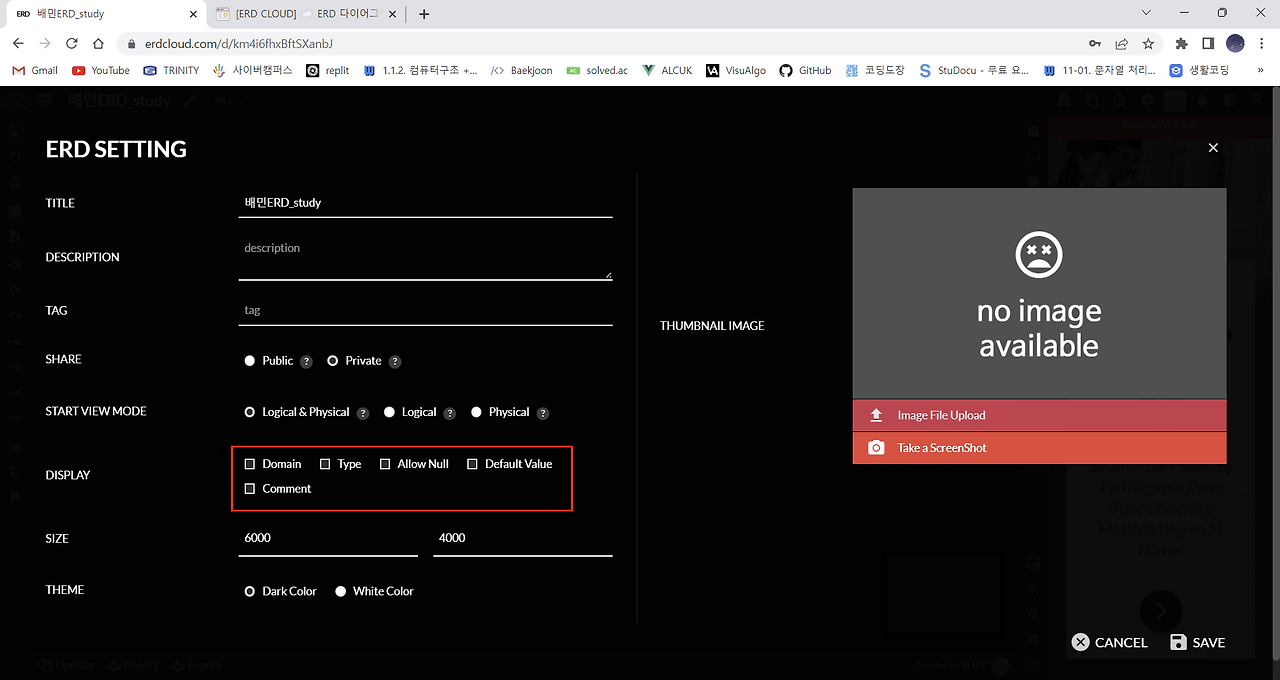Click Image File Upload button
Image resolution: width=1280 pixels, height=680 pixels.
[1039, 415]
